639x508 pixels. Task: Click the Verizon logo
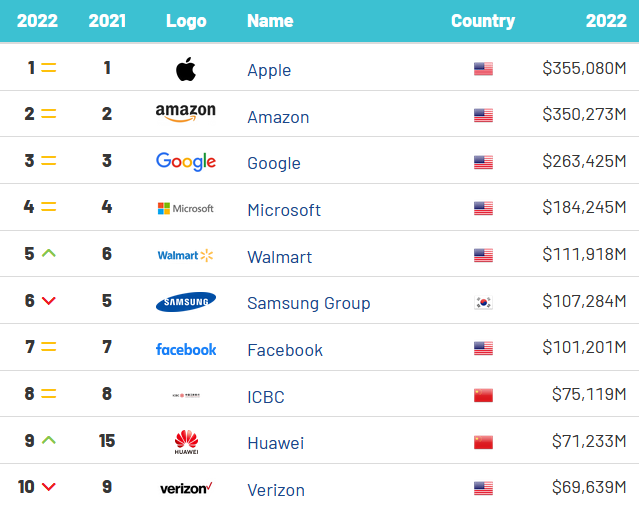click(x=186, y=489)
